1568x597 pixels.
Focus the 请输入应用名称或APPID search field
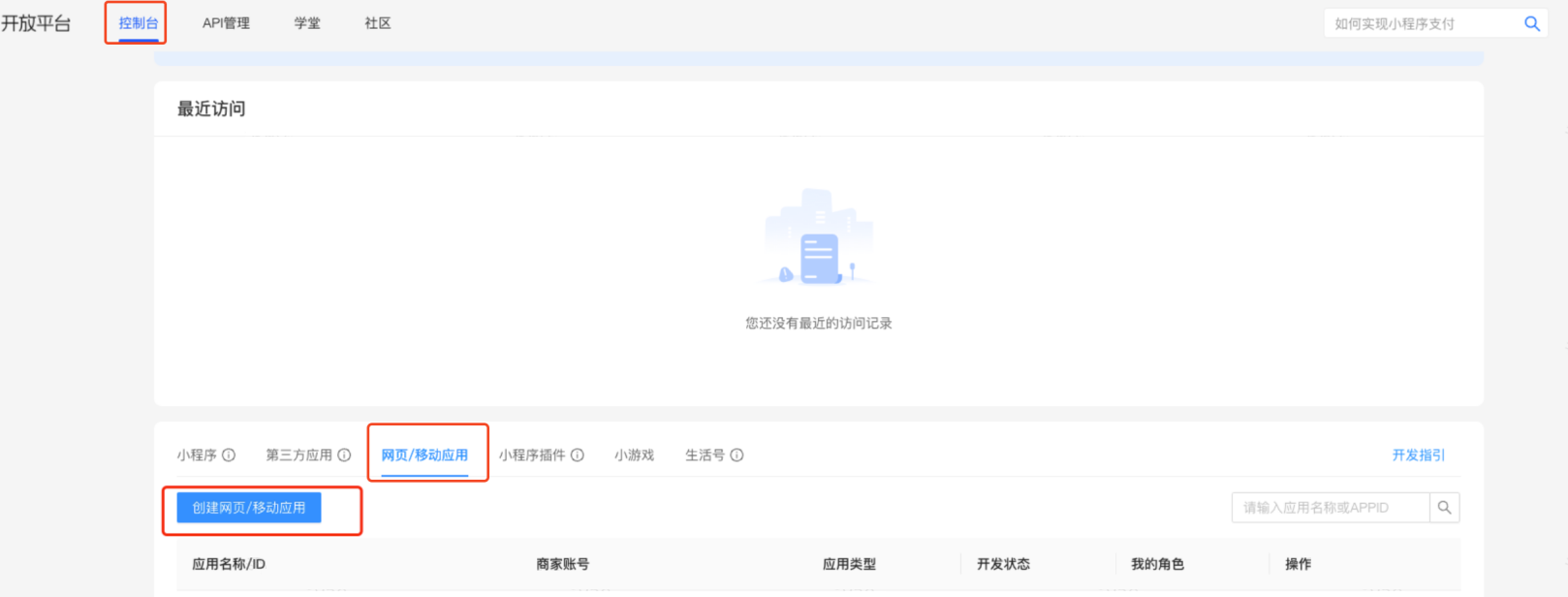click(1330, 508)
